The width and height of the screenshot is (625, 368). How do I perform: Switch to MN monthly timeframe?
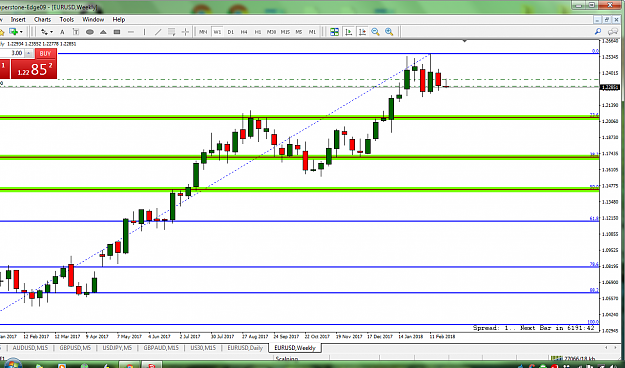(203, 32)
